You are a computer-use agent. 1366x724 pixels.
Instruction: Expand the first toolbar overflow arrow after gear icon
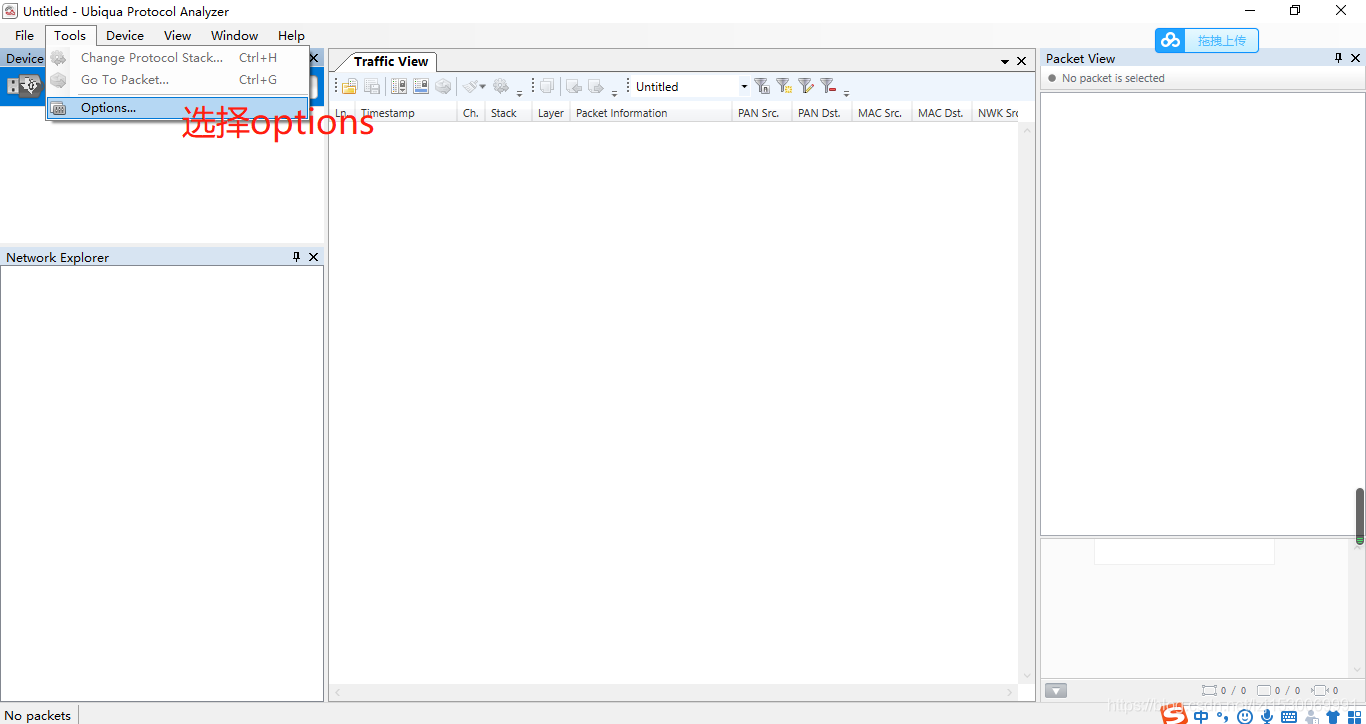pos(519,94)
